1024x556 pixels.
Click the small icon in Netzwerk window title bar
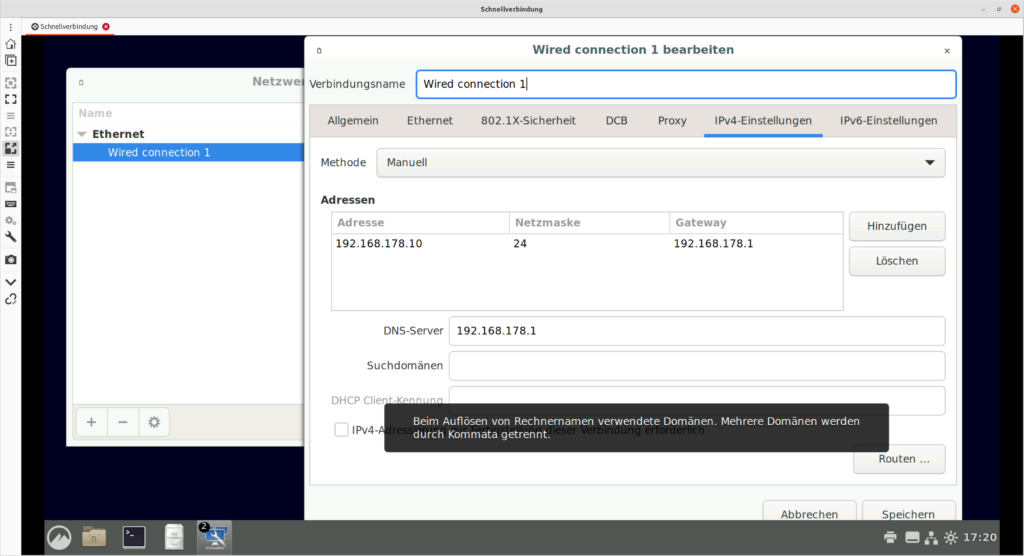(81, 82)
